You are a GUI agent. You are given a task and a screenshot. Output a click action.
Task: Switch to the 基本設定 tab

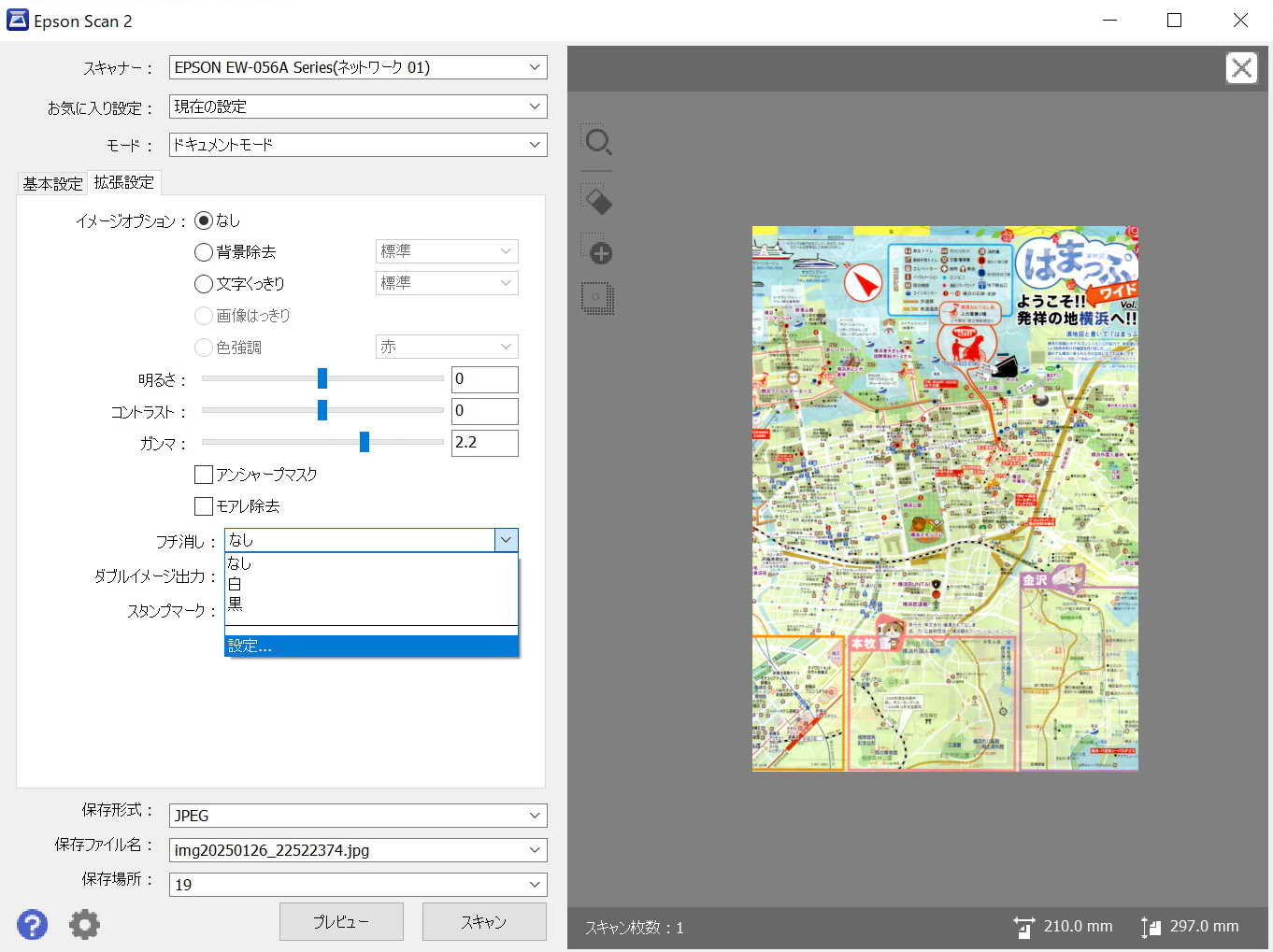click(52, 184)
